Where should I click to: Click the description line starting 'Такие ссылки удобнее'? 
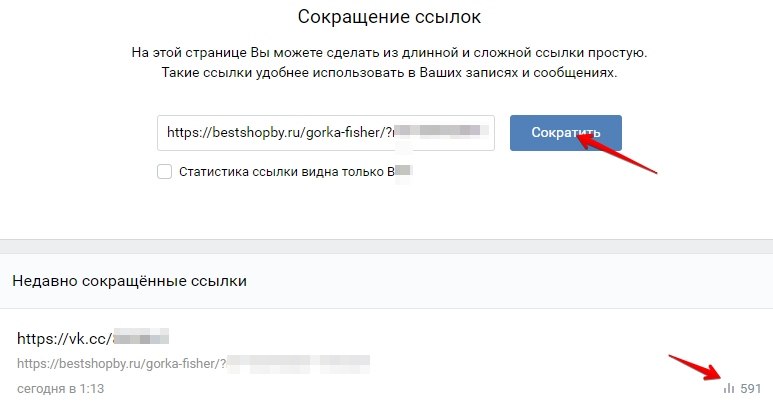386,72
